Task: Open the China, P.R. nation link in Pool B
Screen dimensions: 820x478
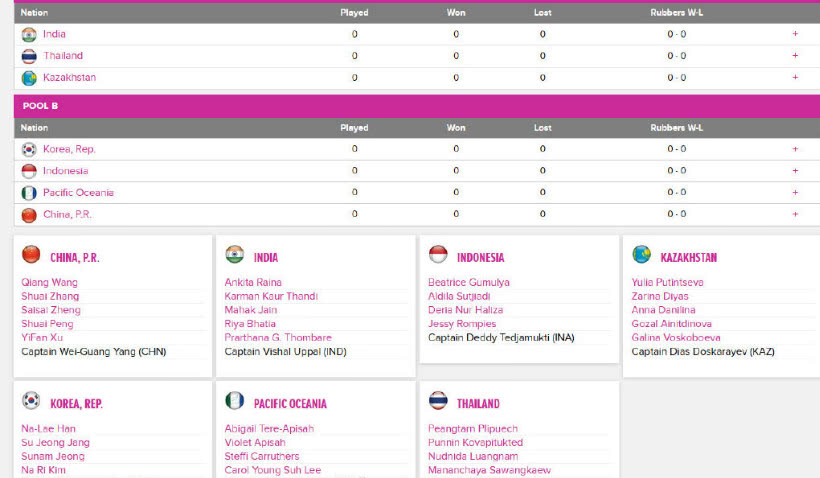Action: click(67, 214)
